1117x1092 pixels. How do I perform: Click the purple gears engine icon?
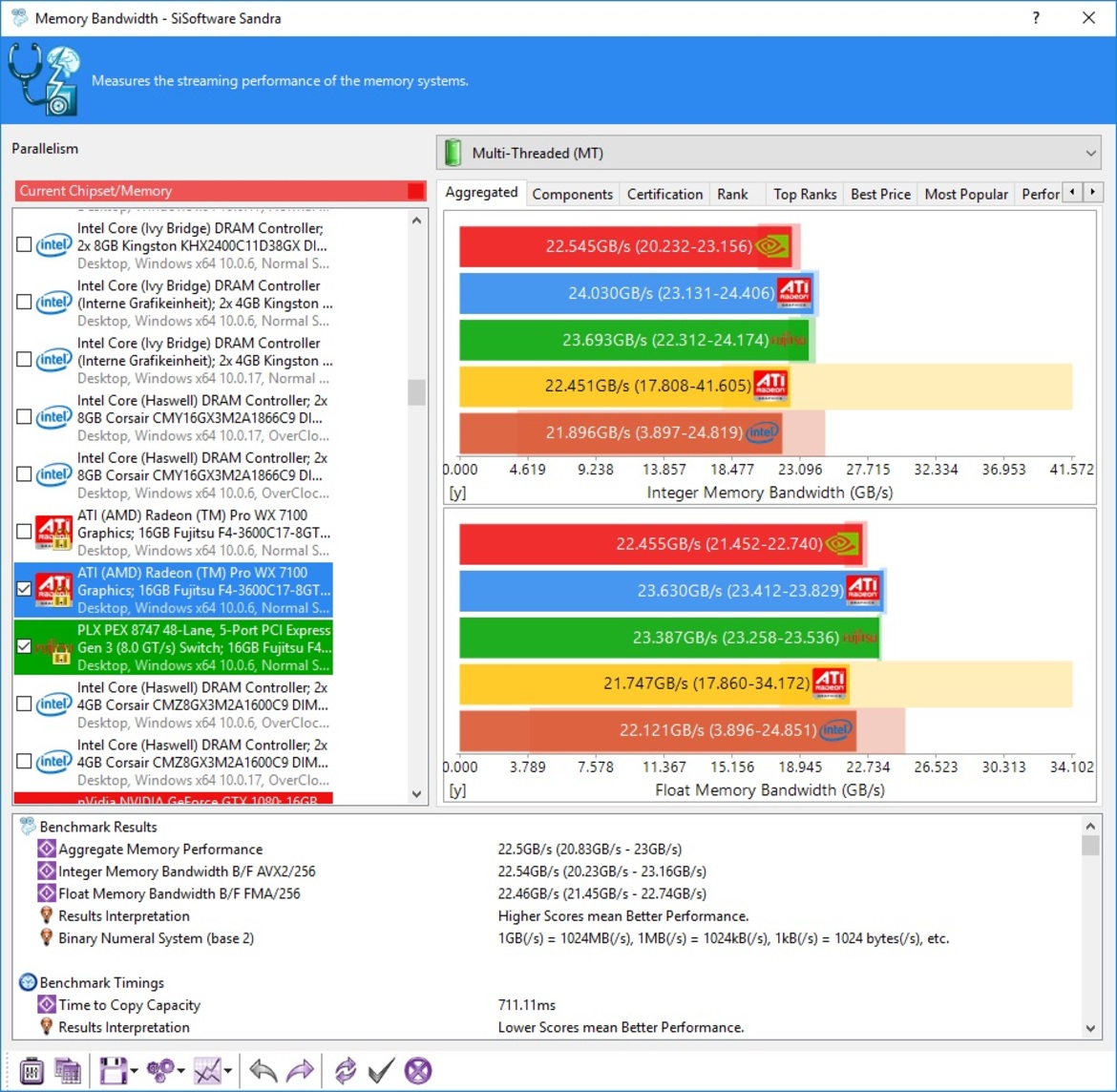[159, 1071]
